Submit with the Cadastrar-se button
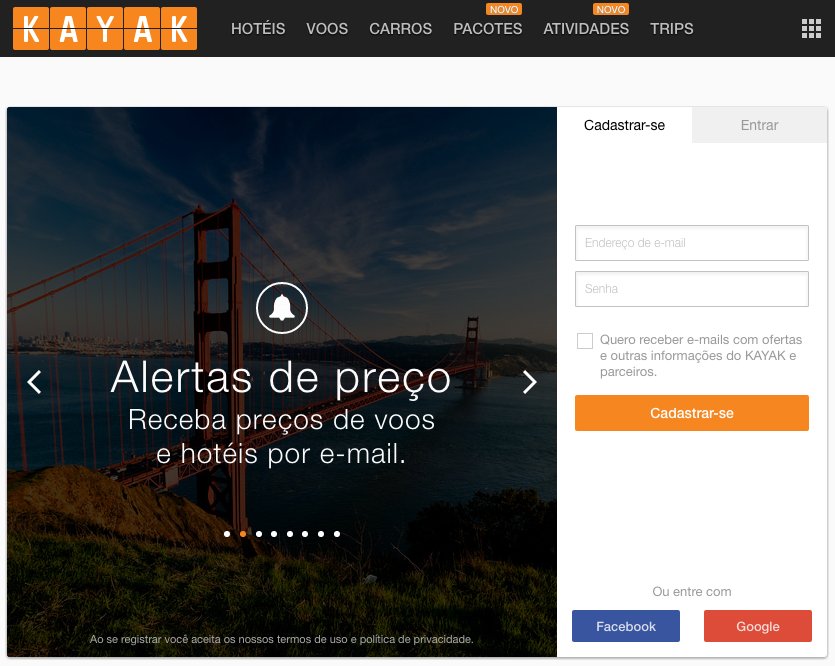 [x=691, y=412]
